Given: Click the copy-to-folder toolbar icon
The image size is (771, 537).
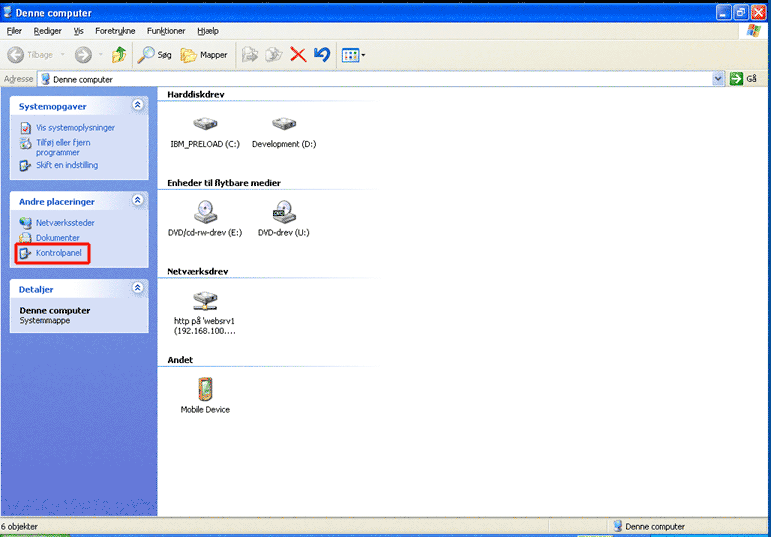Looking at the screenshot, I should 273,55.
